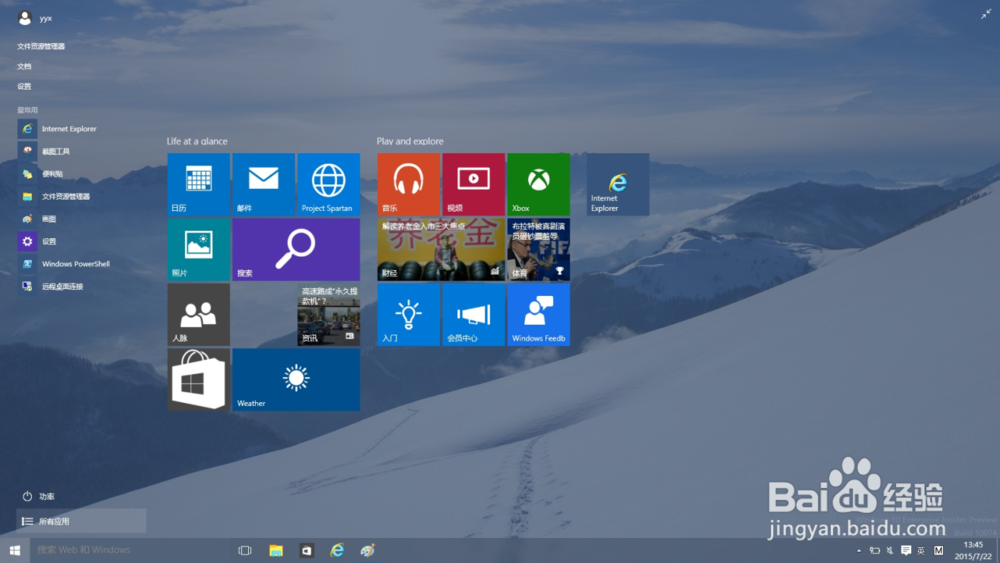Click the Life at a glance heading
Viewport: 1000px width, 563px height.
pos(197,142)
